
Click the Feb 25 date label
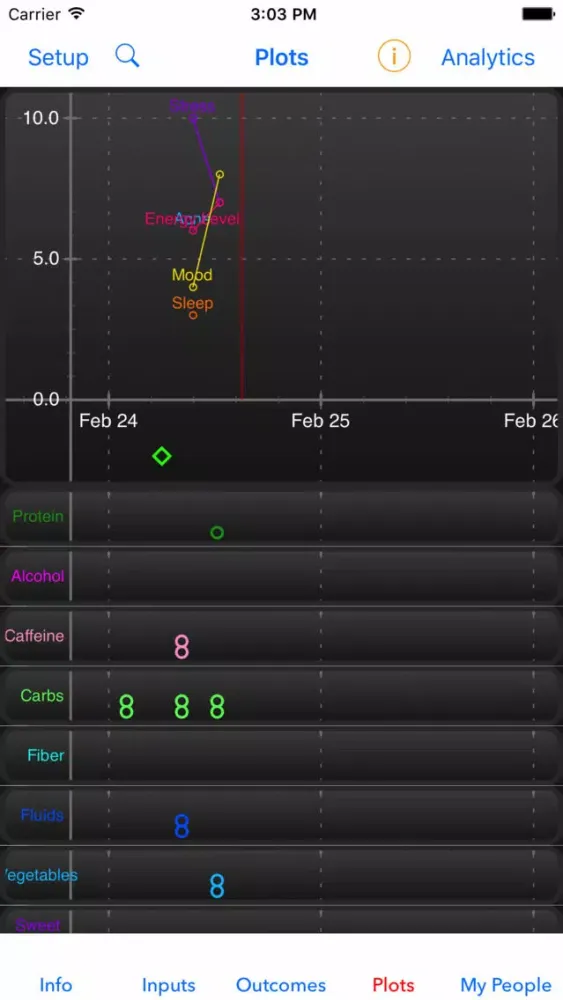click(321, 421)
